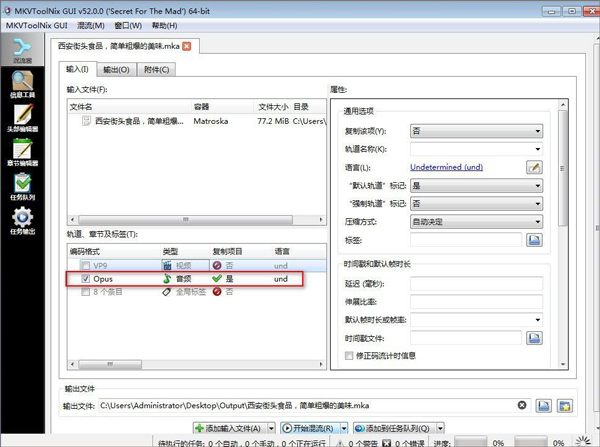Browse for a tags file (标签)

click(534, 240)
